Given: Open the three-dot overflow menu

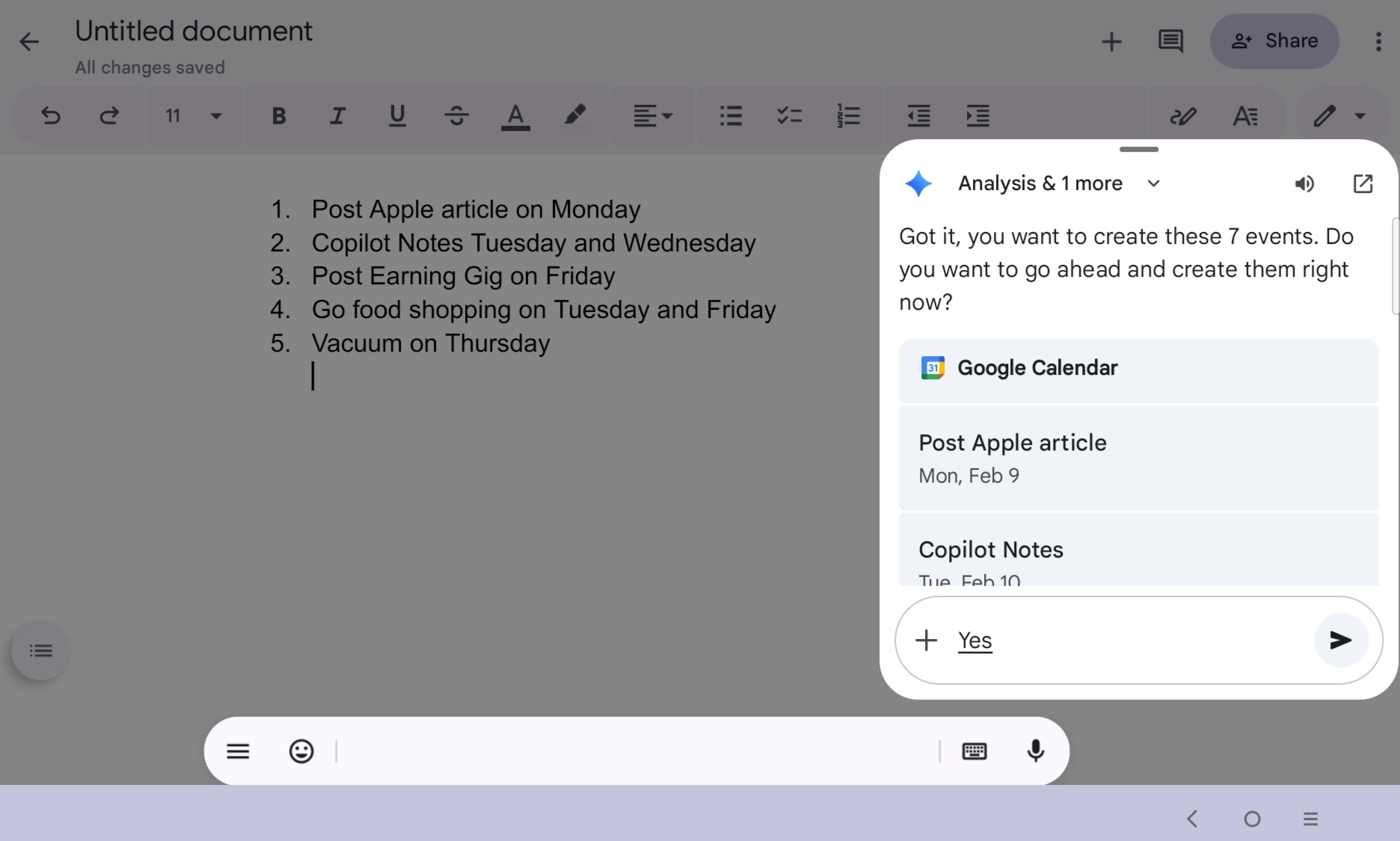Looking at the screenshot, I should click(1378, 41).
